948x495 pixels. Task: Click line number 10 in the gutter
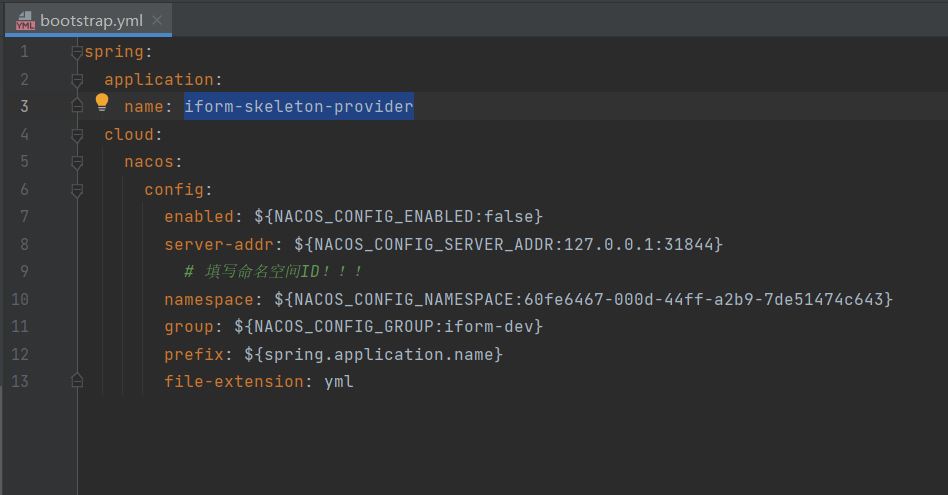20,299
